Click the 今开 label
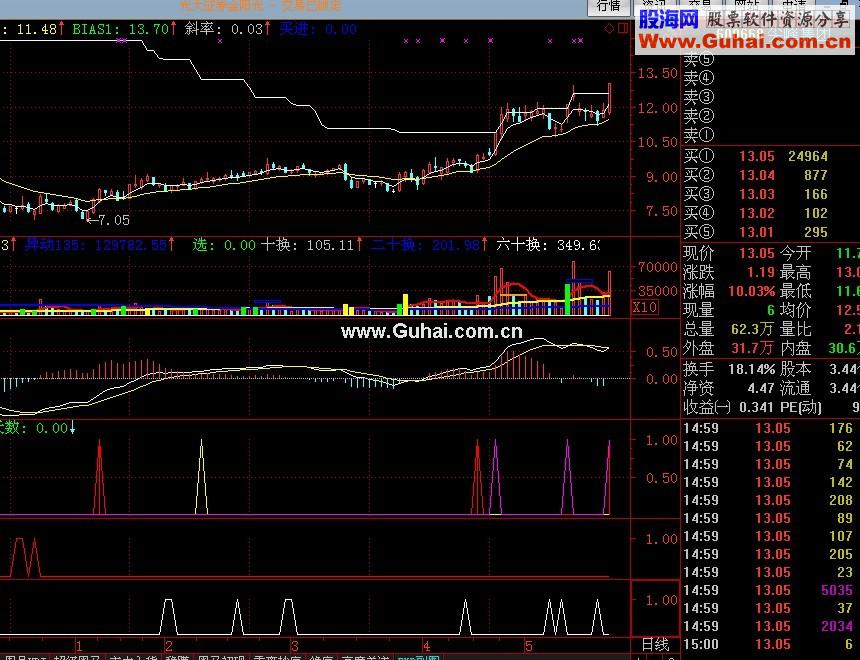The width and height of the screenshot is (860, 660). (795, 253)
